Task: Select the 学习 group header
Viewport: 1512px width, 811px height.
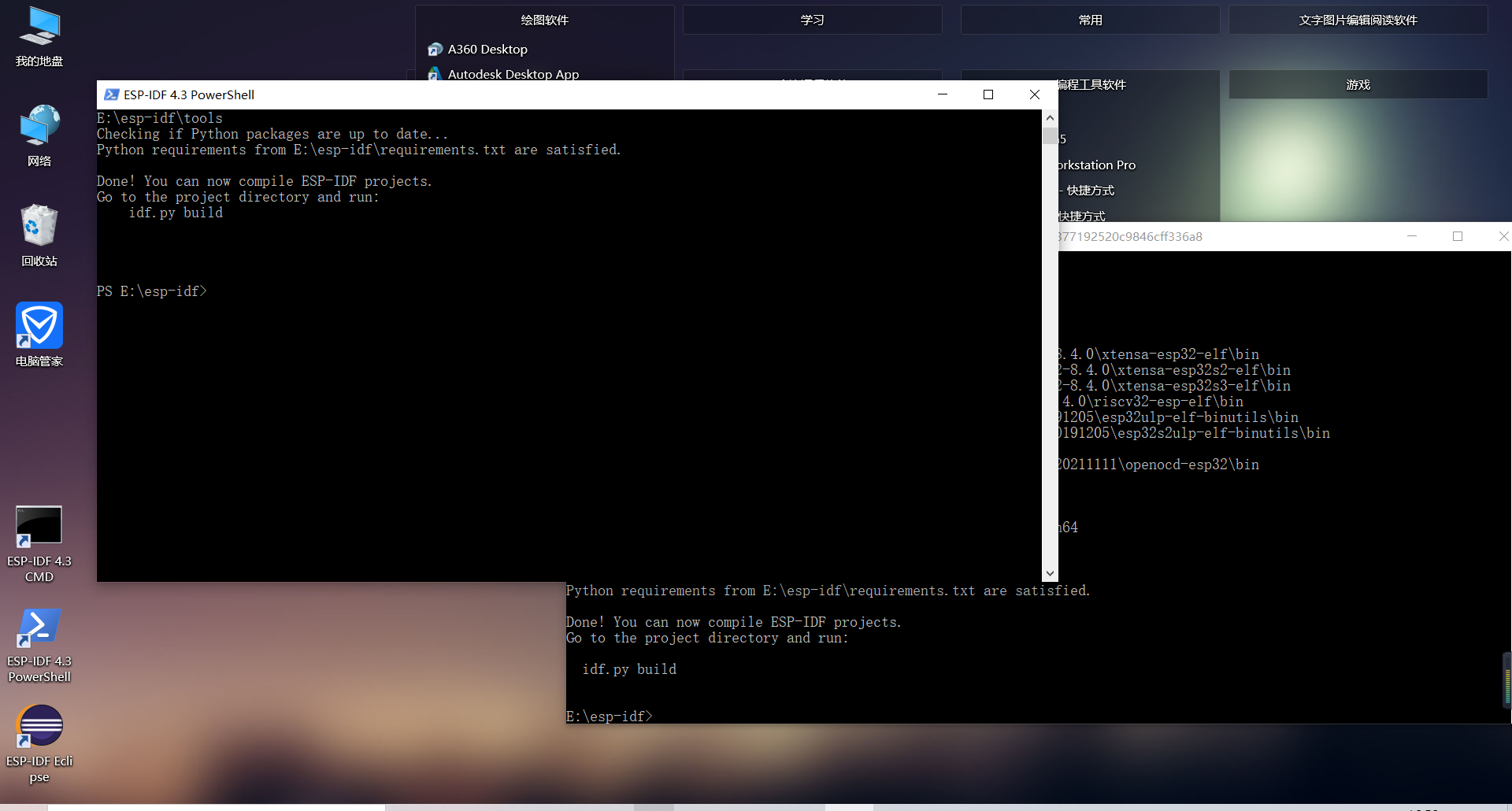Action: point(812,20)
